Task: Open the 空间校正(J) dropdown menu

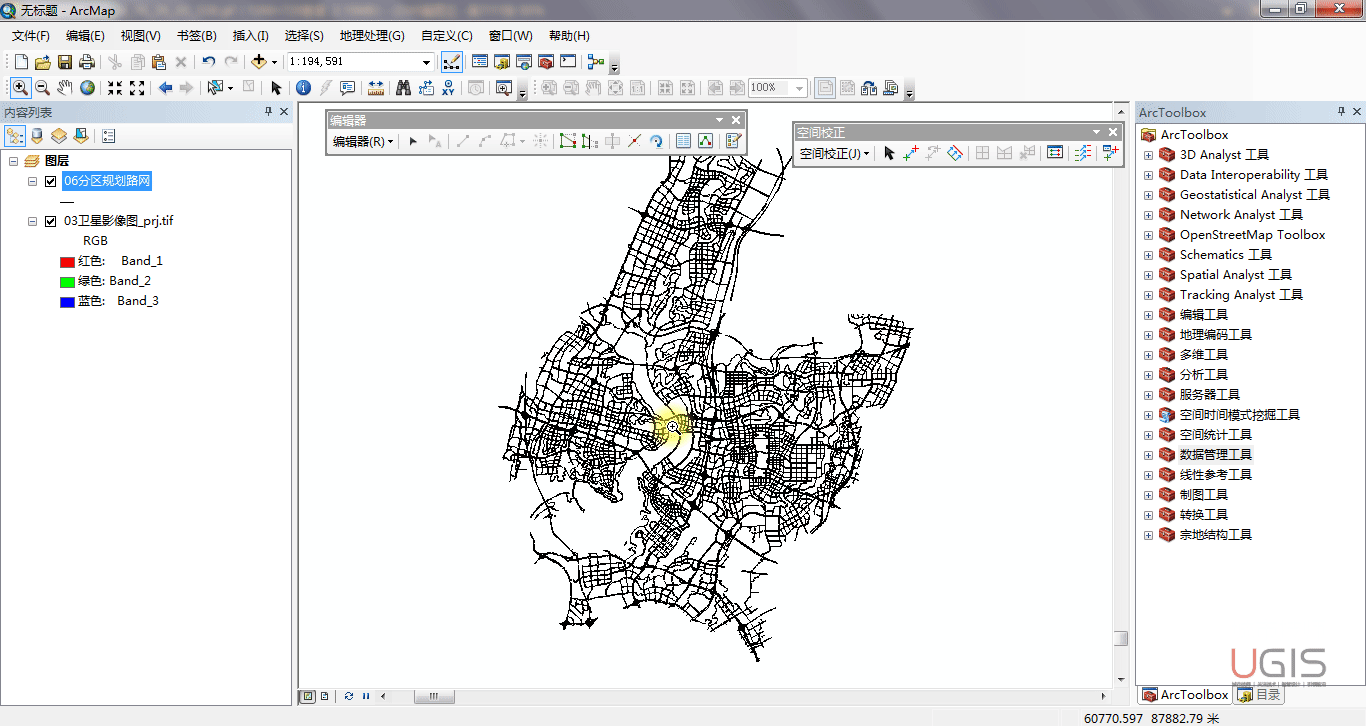Action: 834,154
